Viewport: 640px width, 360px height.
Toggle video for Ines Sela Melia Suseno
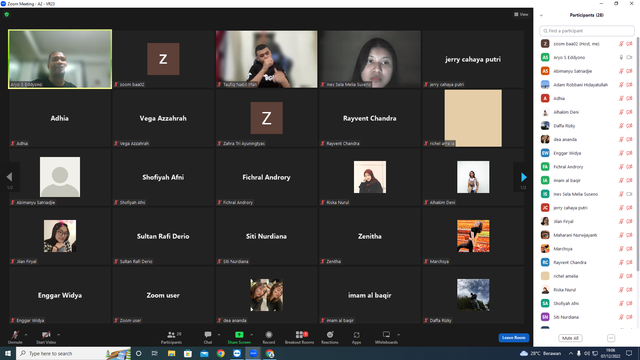click(629, 194)
